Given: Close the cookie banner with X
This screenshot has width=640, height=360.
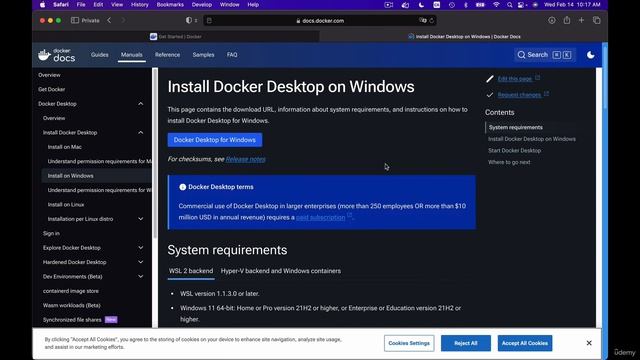Looking at the screenshot, I should tap(589, 343).
